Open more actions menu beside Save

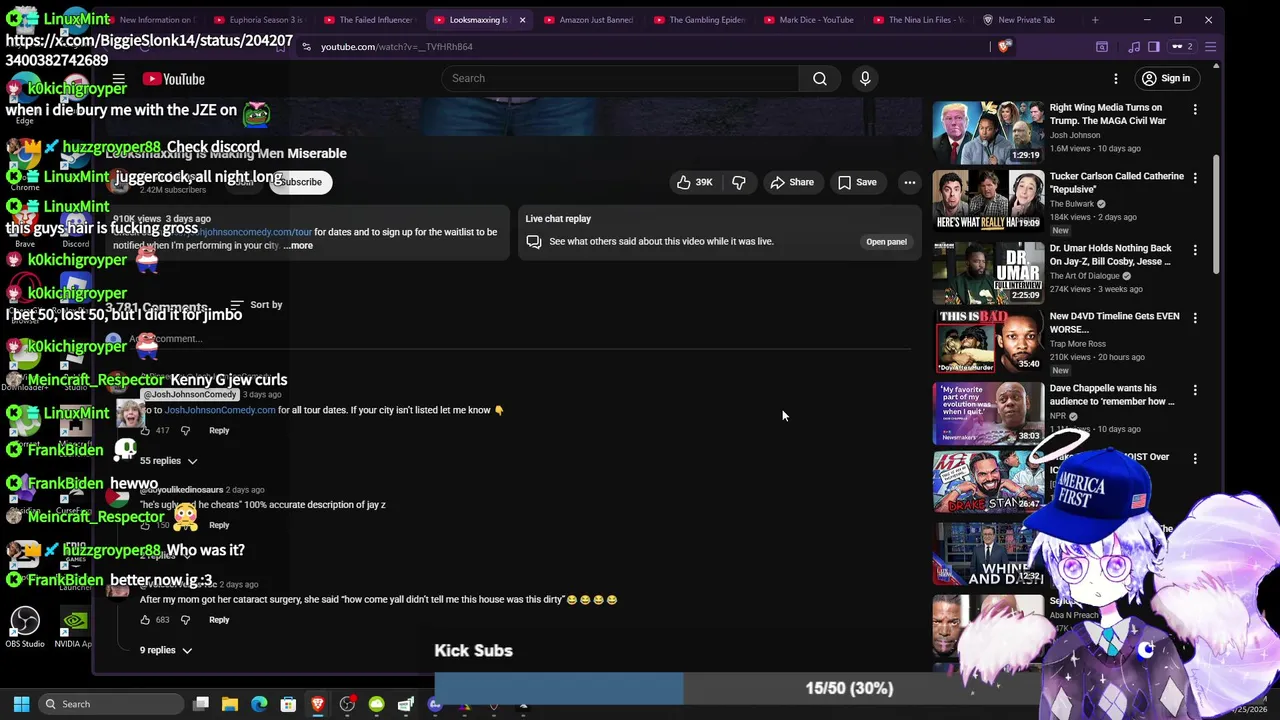(909, 182)
